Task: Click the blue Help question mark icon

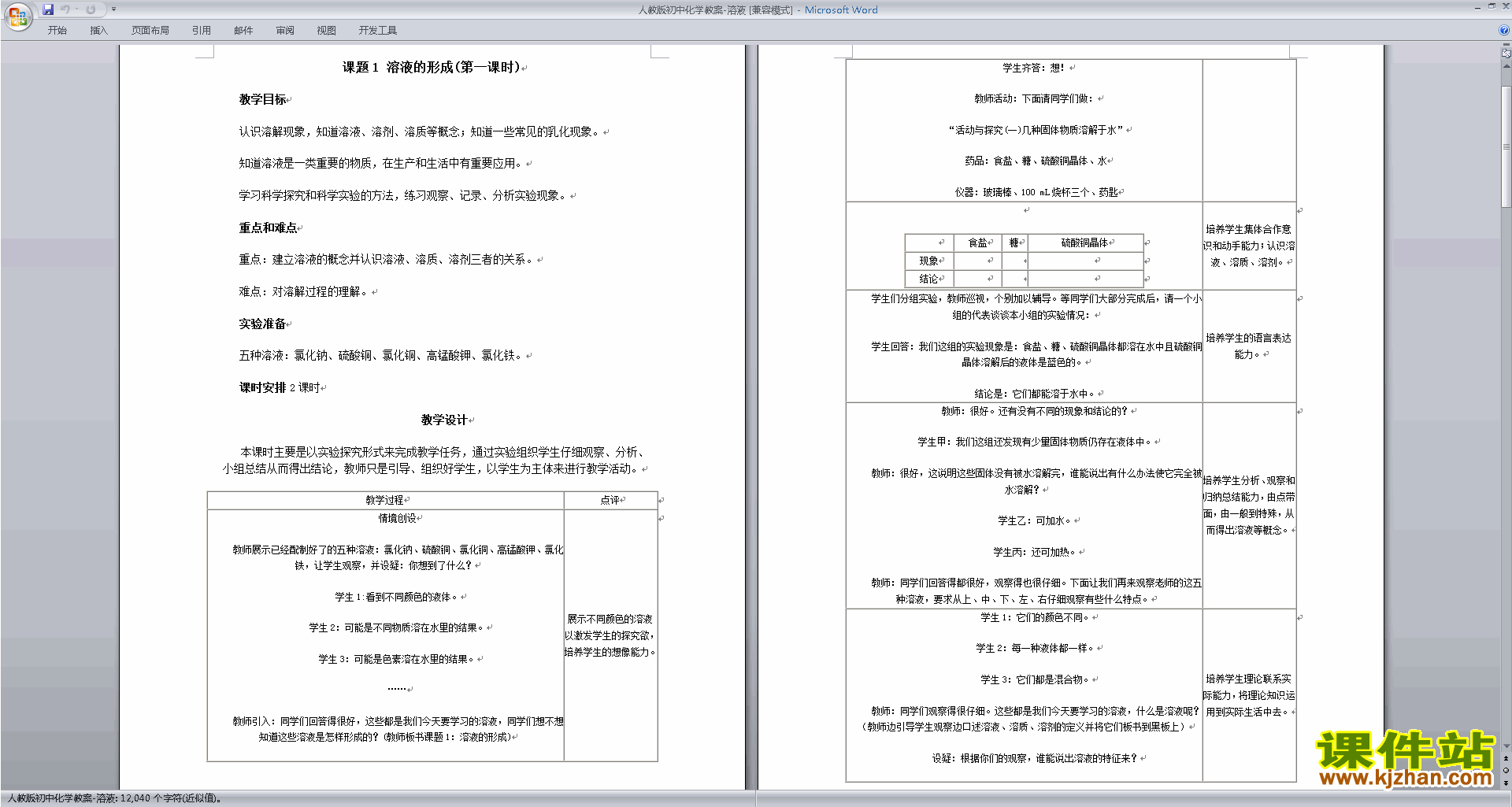Action: pyautogui.click(x=1504, y=31)
